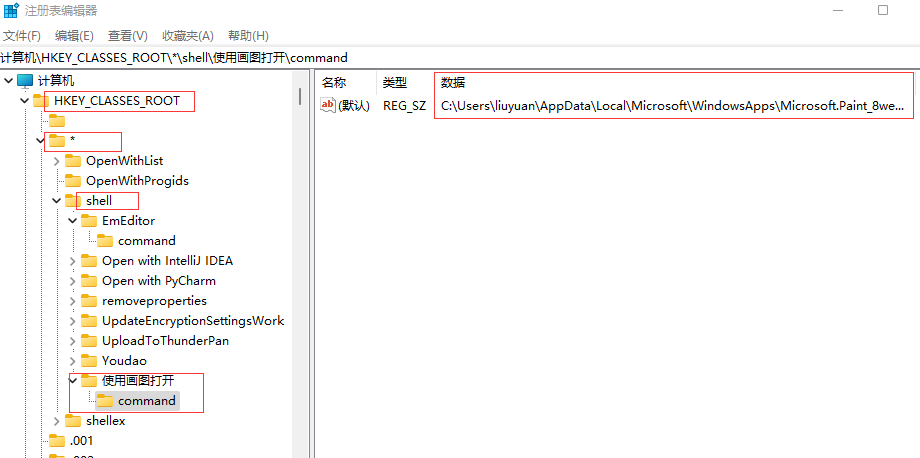Screen dimensions: 920x458
Task: Open the 文件(F) menu
Action: [x=22, y=36]
